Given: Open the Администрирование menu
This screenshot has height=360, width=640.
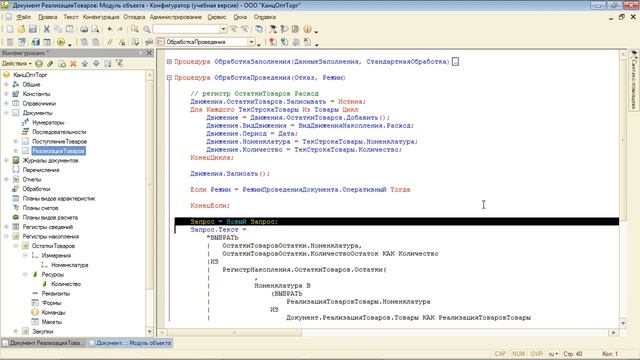Looking at the screenshot, I should point(176,17).
